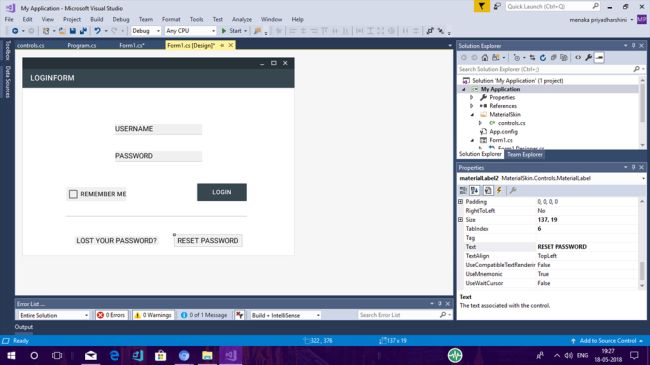Show Events lightning bolt in Properties
This screenshot has height=365, width=650.
[499, 190]
